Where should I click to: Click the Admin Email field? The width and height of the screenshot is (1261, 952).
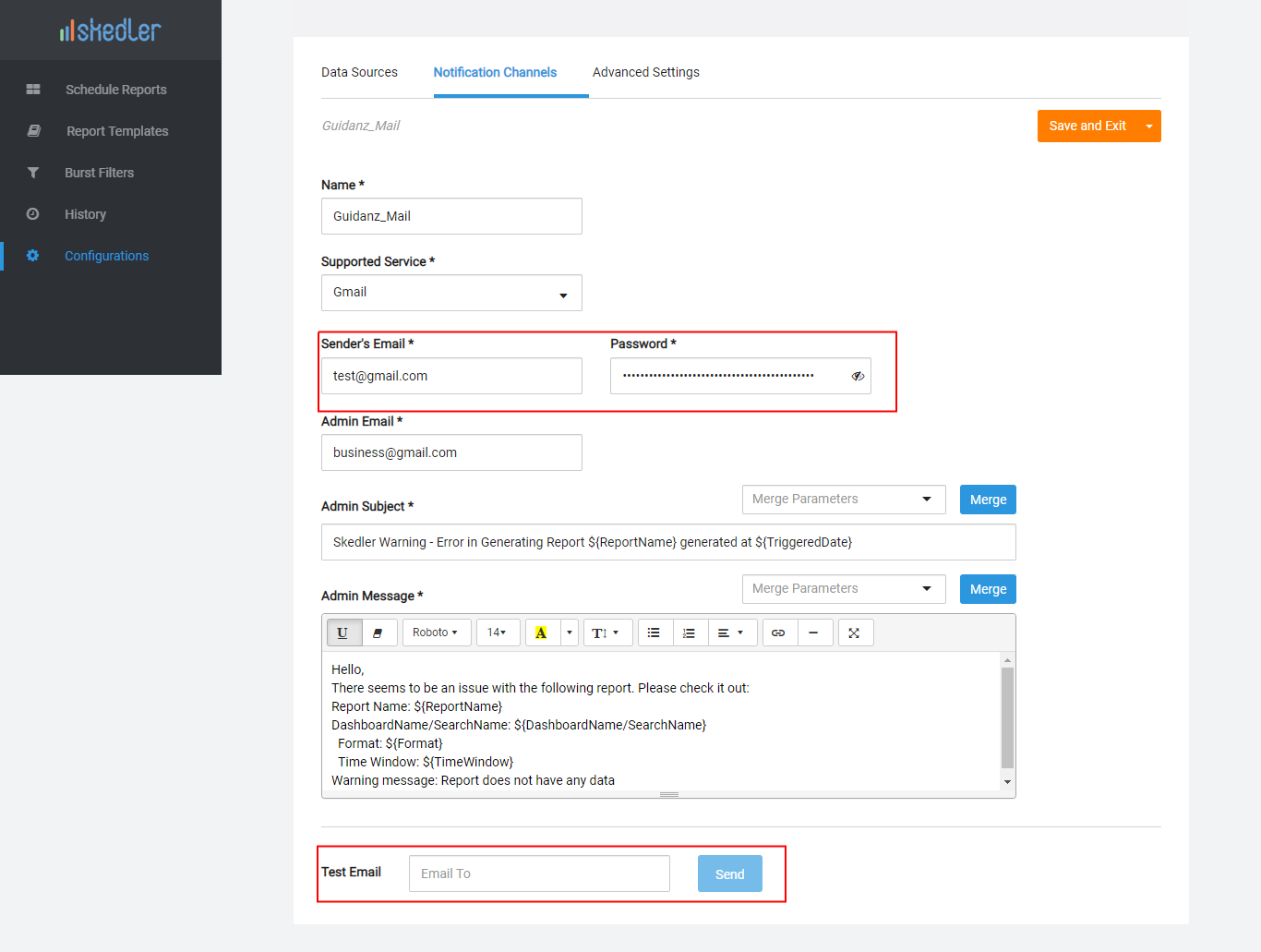click(451, 452)
